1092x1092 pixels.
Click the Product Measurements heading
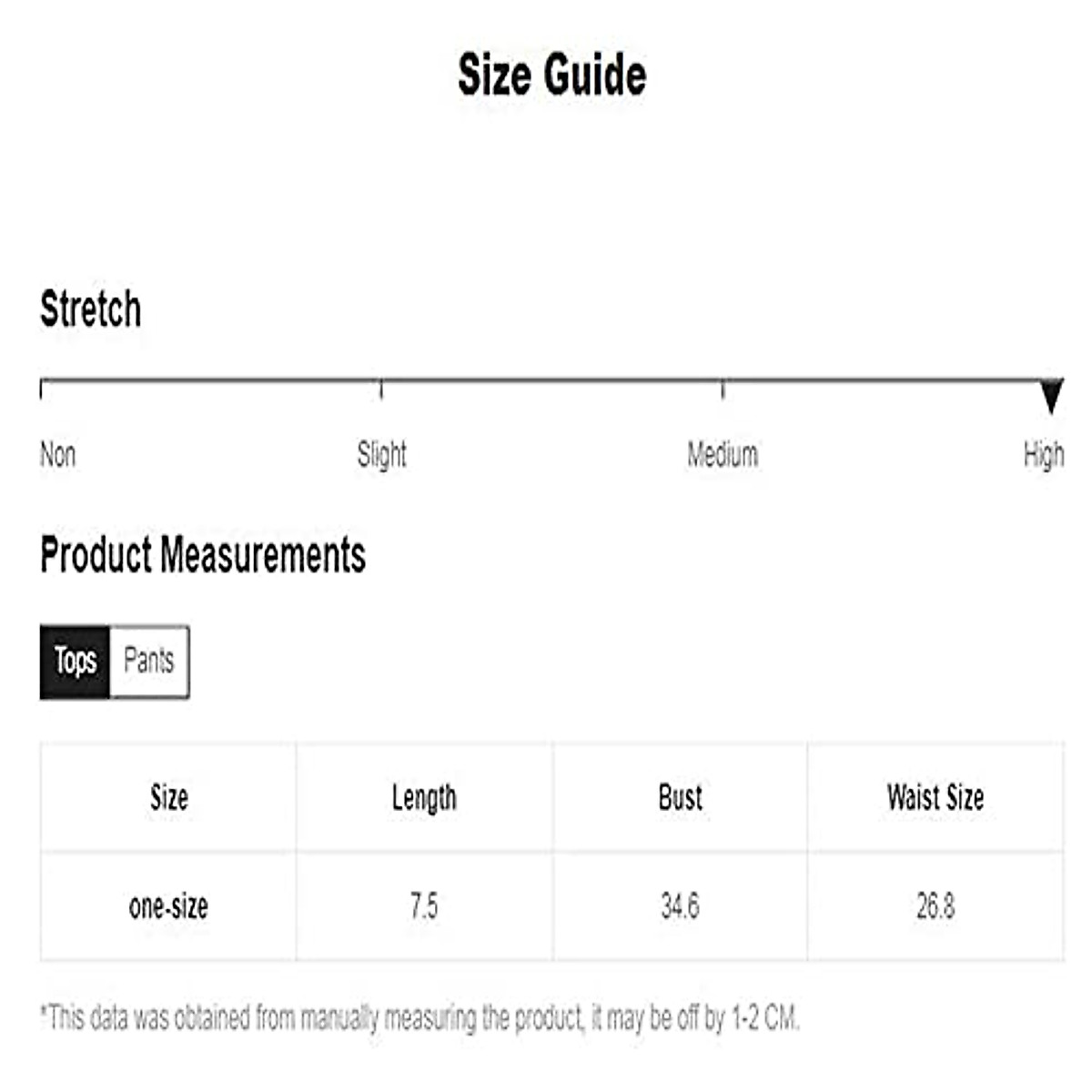click(x=203, y=555)
